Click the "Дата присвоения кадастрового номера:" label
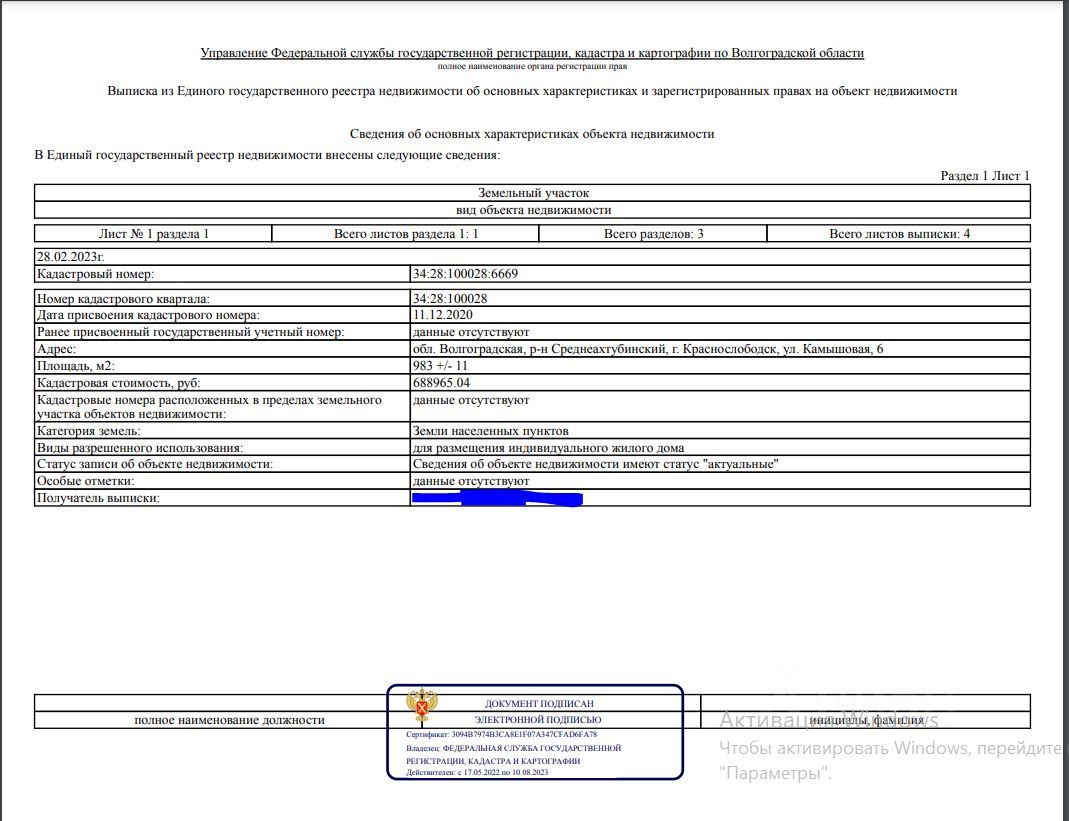The height and width of the screenshot is (821, 1069). pyautogui.click(x=148, y=315)
